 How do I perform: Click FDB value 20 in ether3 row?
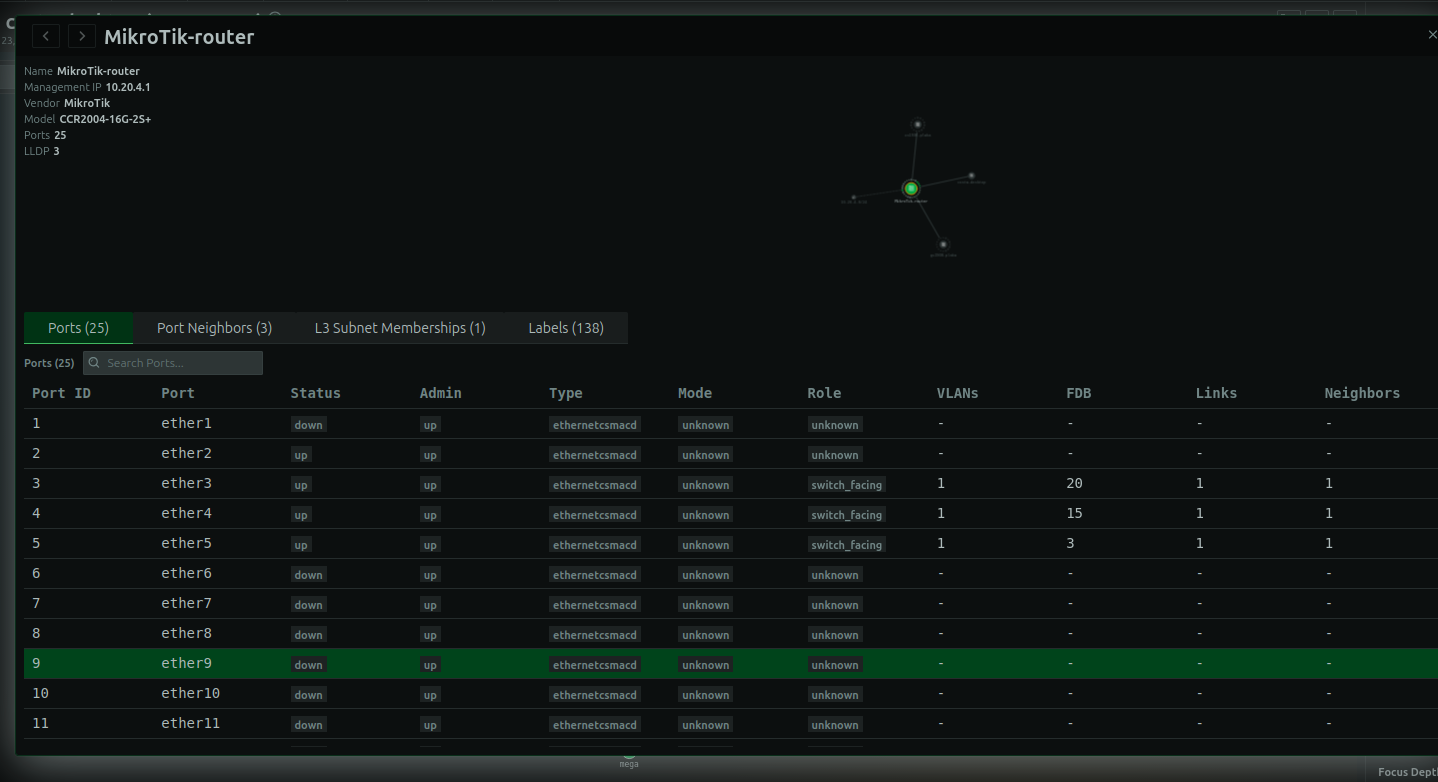pyautogui.click(x=1074, y=483)
